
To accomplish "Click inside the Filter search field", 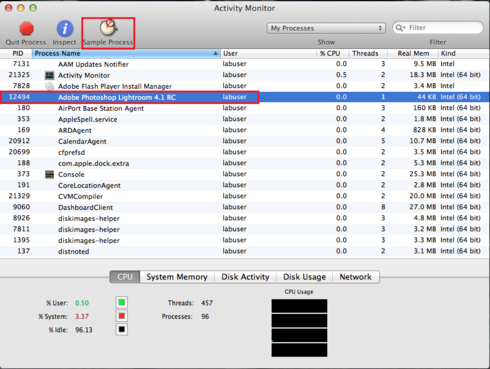I will (x=438, y=28).
